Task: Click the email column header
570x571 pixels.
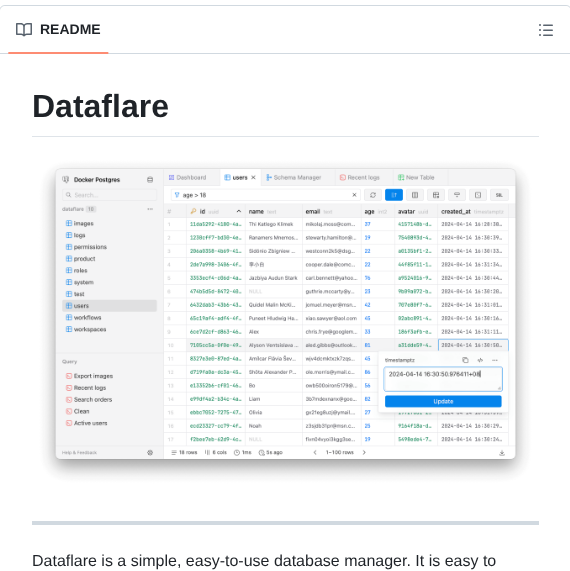Action: [331, 211]
